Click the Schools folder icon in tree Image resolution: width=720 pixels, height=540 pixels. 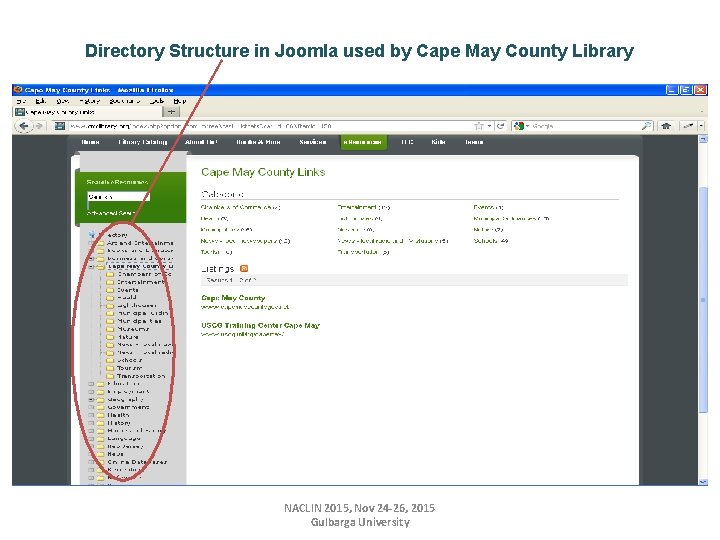[x=110, y=360]
